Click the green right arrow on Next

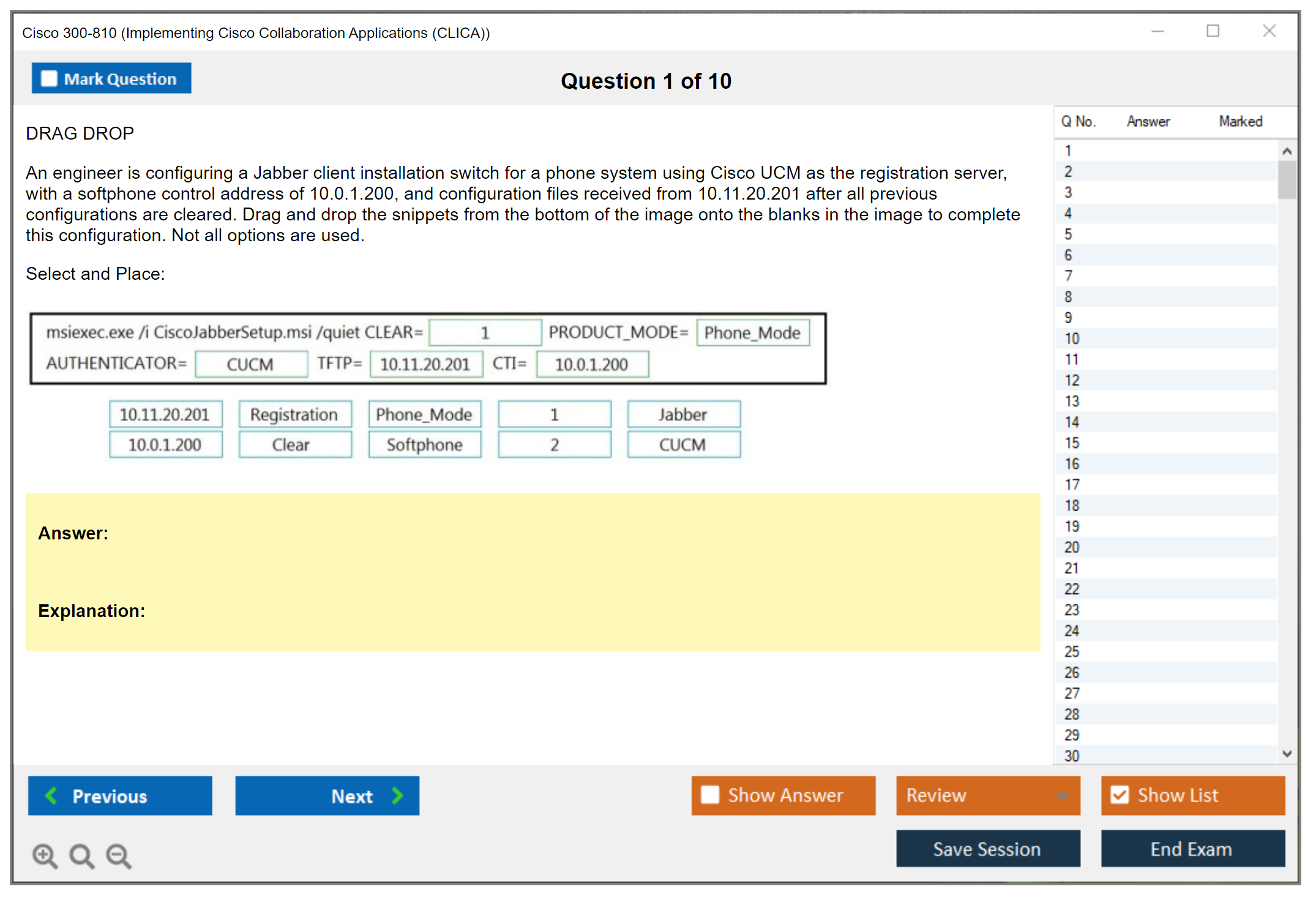[398, 795]
